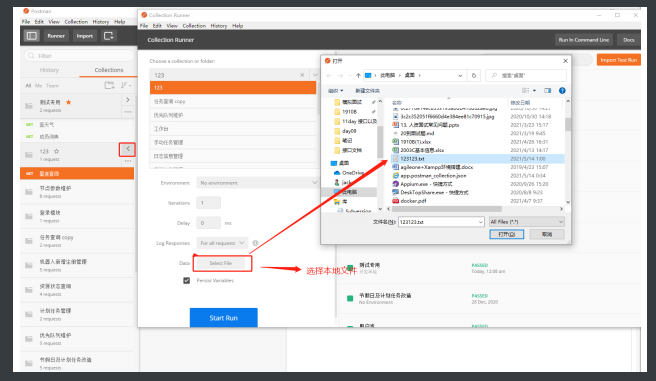Viewport: 656px width, 381px height.
Task: Refresh the file dialog location
Action: (474, 75)
